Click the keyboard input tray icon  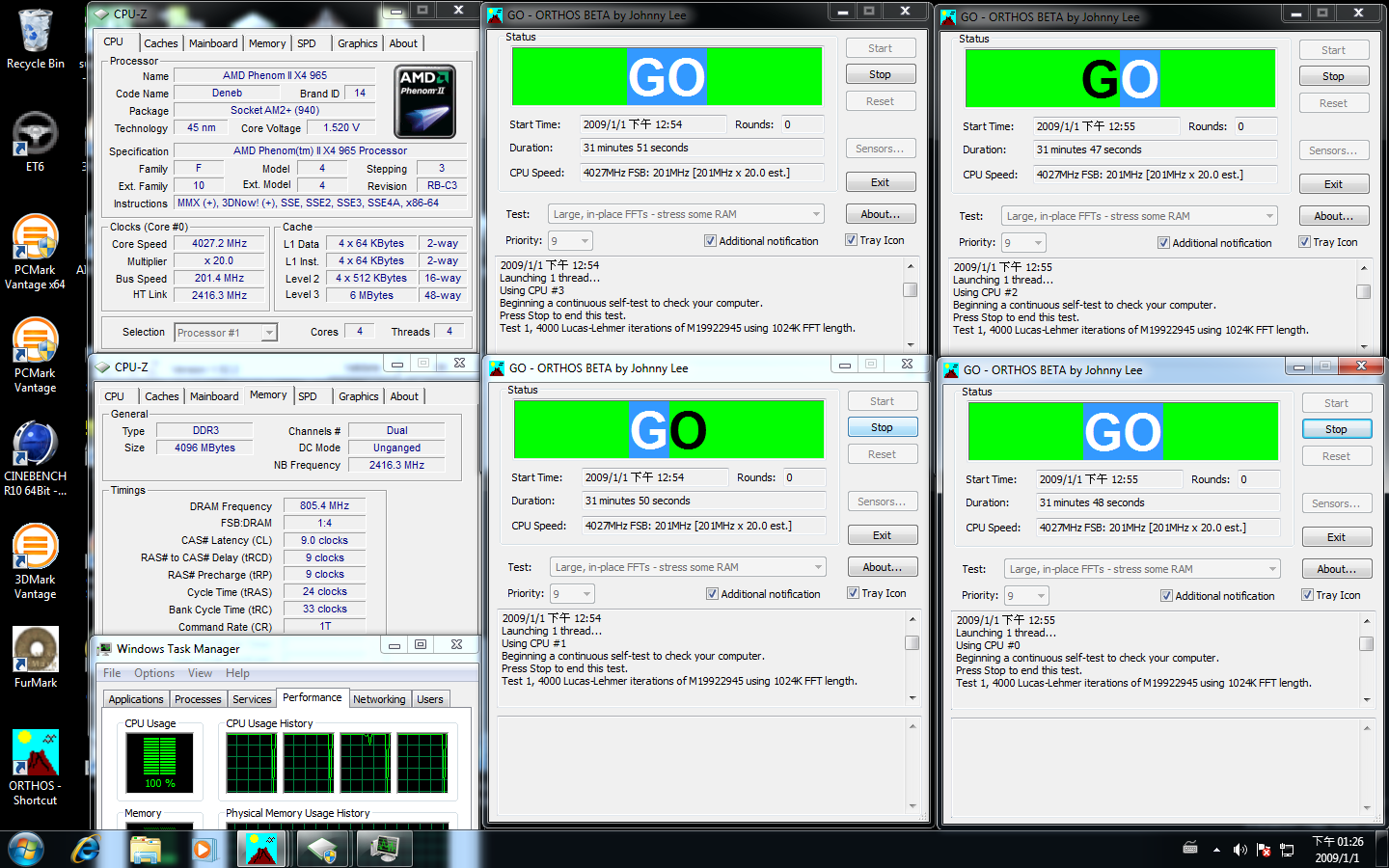pyautogui.click(x=1190, y=849)
